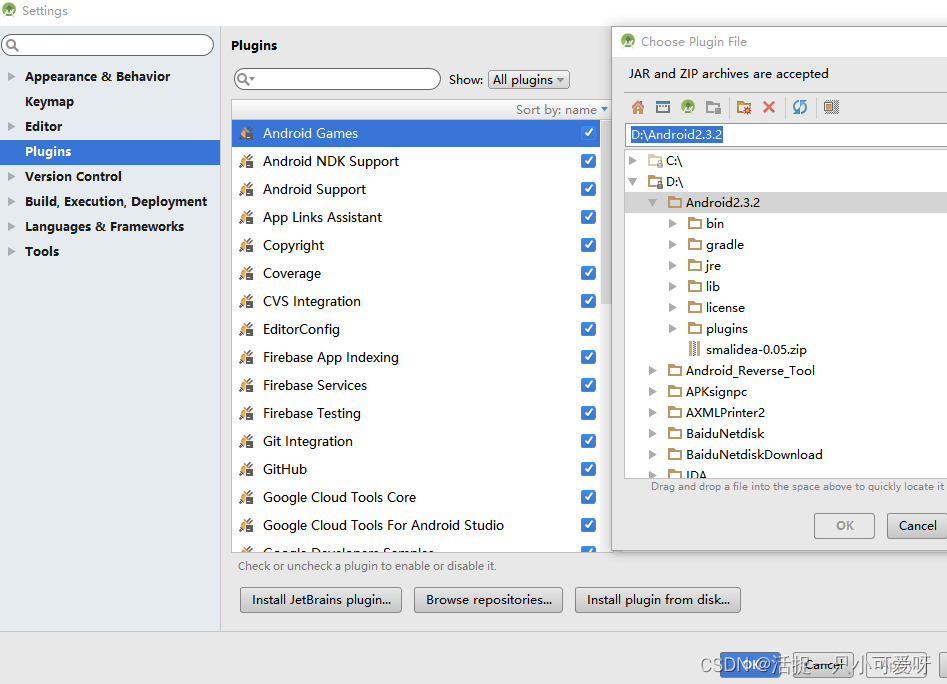Select Editor in settings sidebar

click(43, 127)
